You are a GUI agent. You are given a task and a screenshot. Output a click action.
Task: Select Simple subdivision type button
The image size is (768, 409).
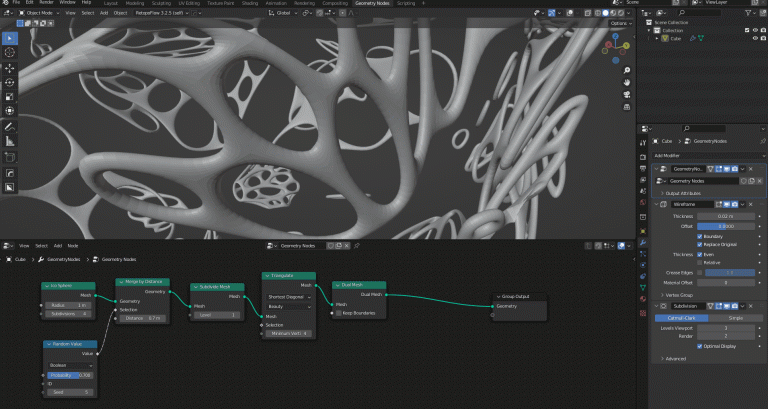click(x=735, y=318)
